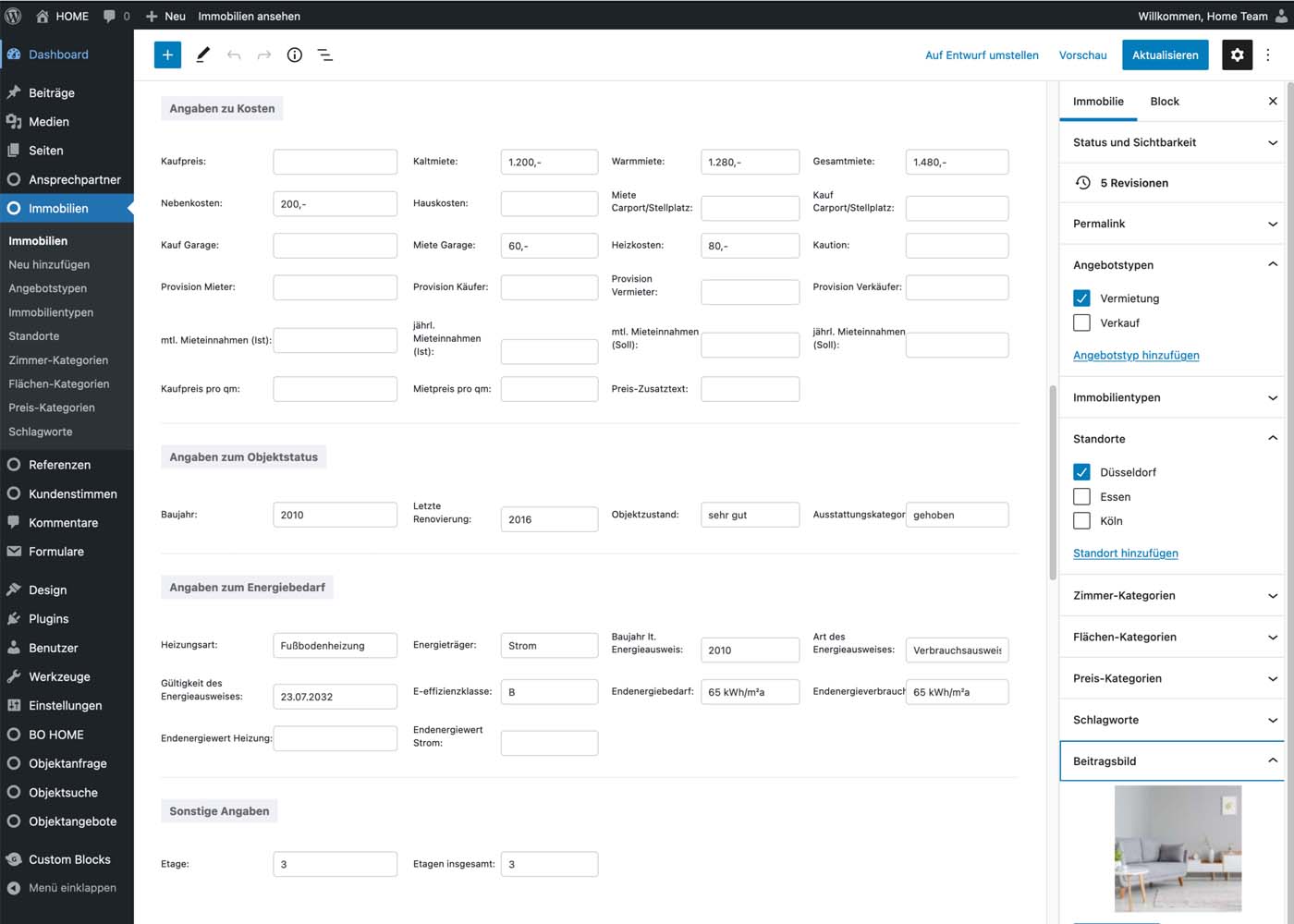Click the undo arrow icon
Image resolution: width=1294 pixels, height=924 pixels.
pyautogui.click(x=234, y=55)
